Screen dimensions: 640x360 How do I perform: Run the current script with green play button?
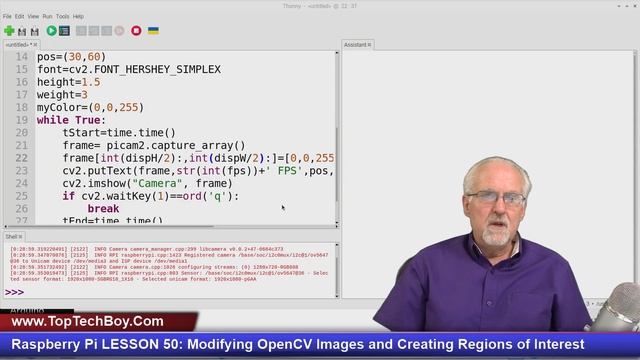51,31
